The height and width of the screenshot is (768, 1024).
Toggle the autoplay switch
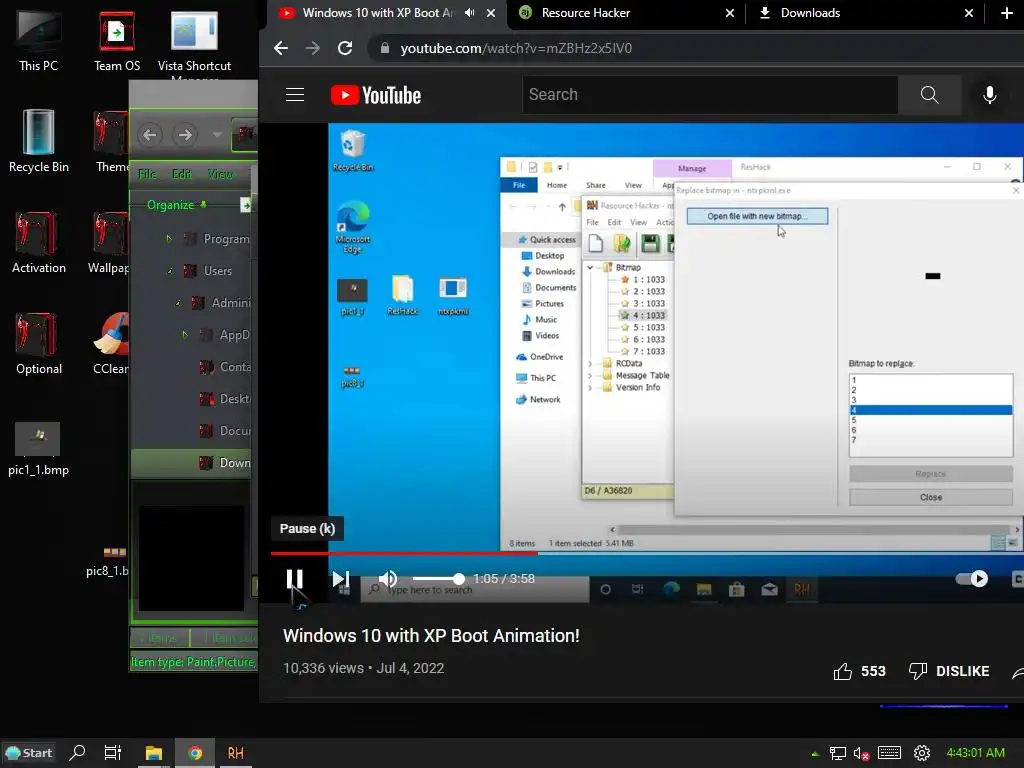pyautogui.click(x=972, y=579)
